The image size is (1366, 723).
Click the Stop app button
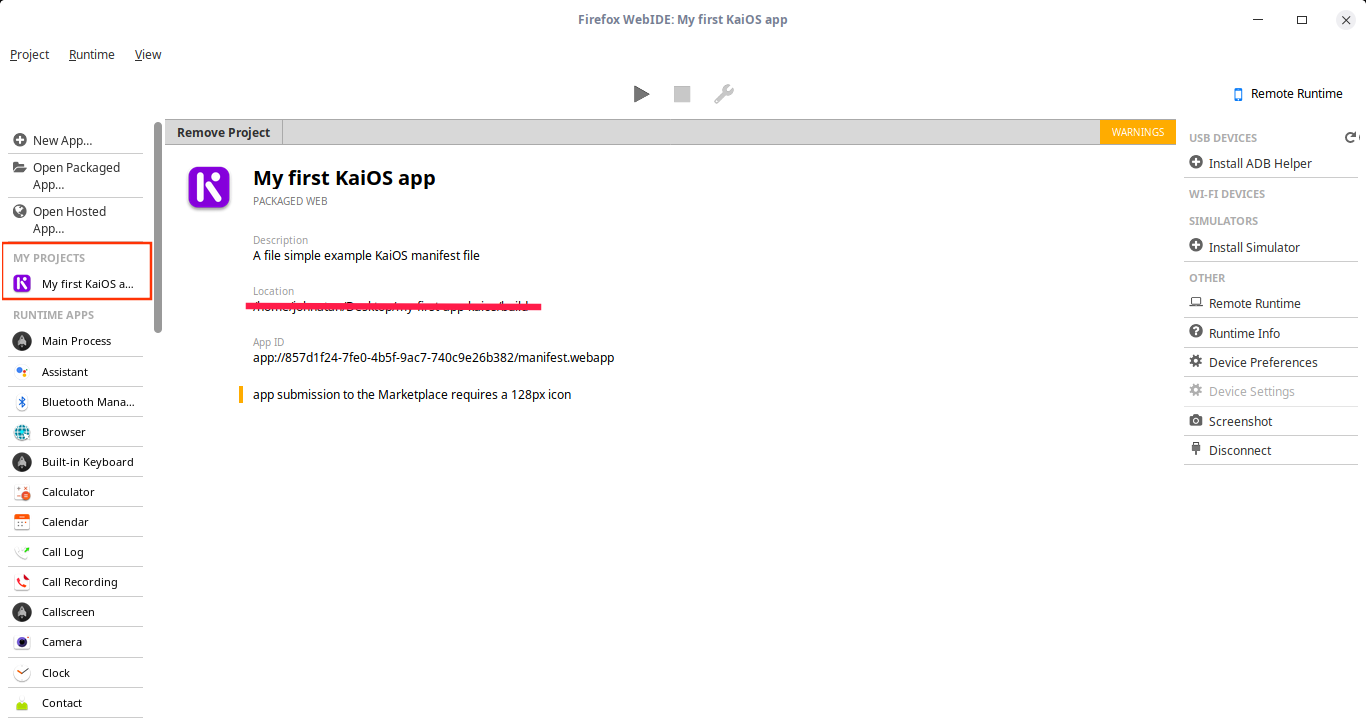[x=682, y=94]
